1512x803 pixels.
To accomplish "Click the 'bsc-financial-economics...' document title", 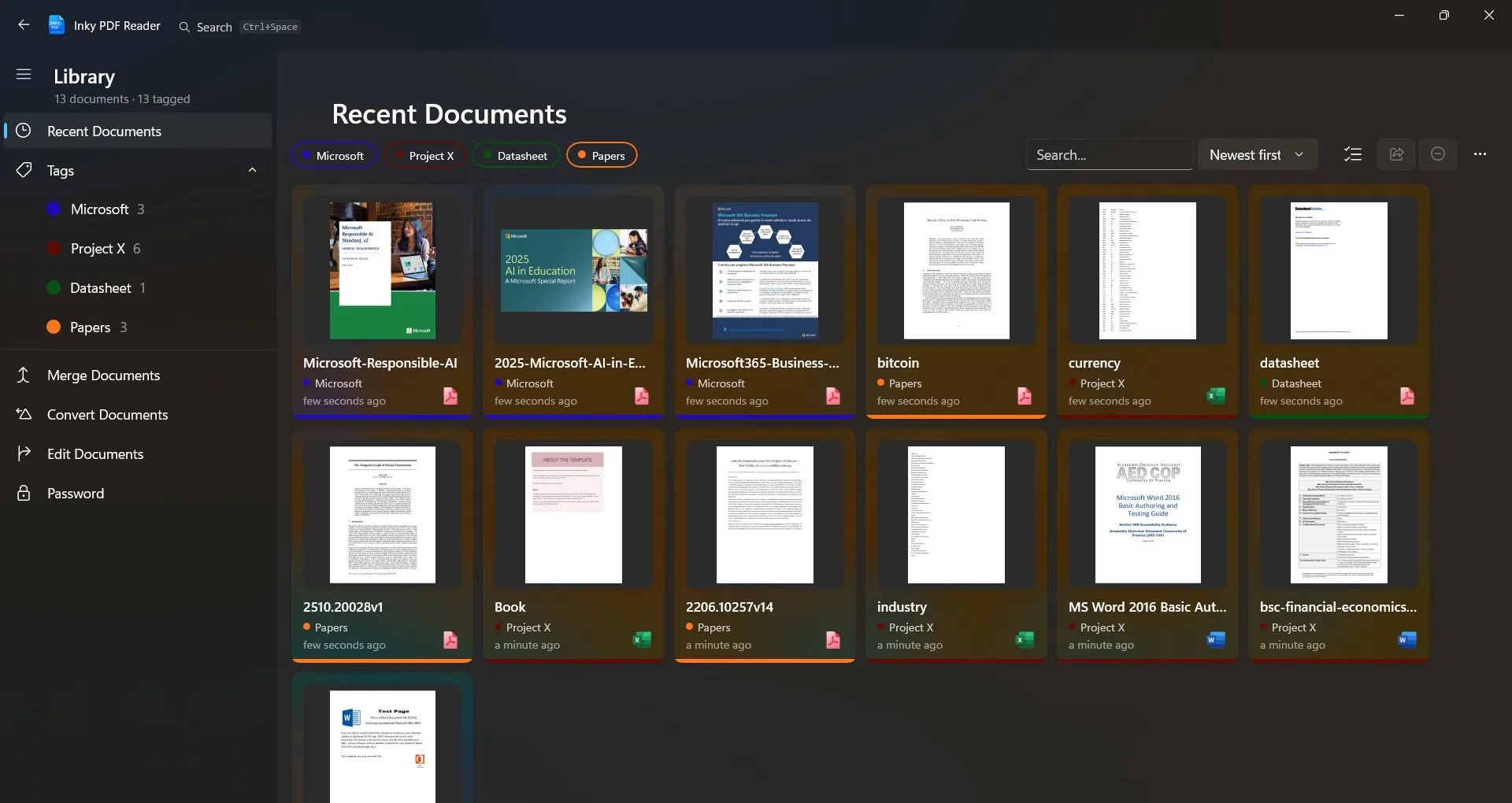I will point(1338,607).
